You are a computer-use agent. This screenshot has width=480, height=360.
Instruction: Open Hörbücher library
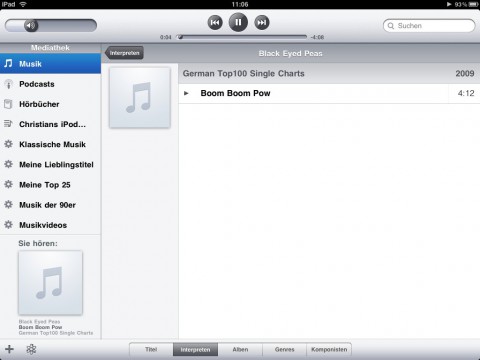click(50, 104)
